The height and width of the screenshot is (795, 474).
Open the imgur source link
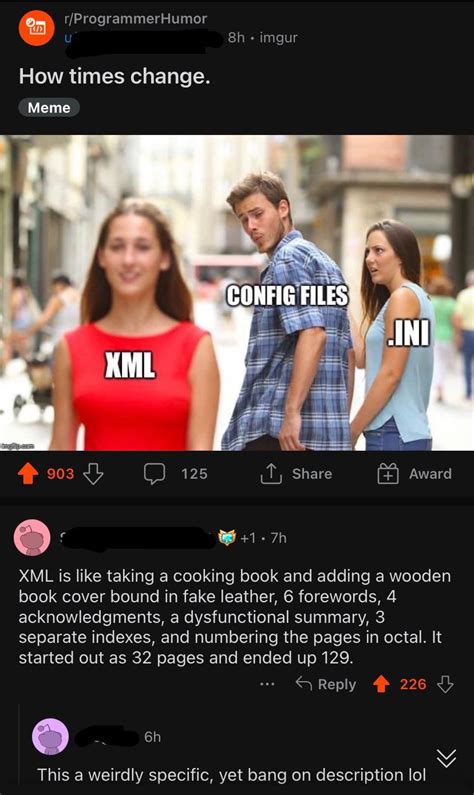(278, 38)
